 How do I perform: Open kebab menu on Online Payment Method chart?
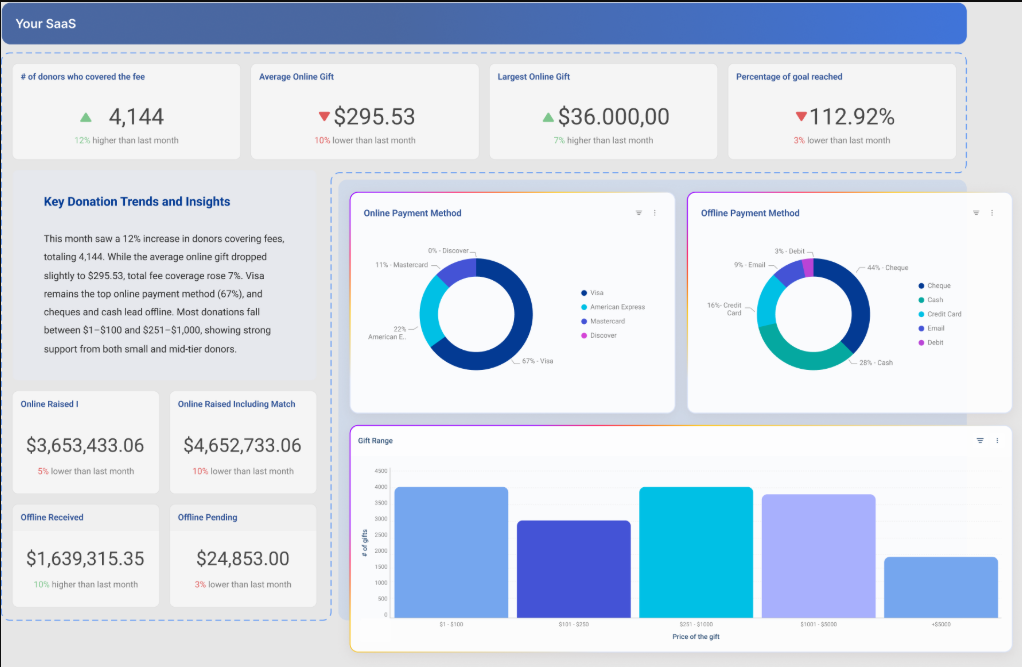pyautogui.click(x=655, y=213)
